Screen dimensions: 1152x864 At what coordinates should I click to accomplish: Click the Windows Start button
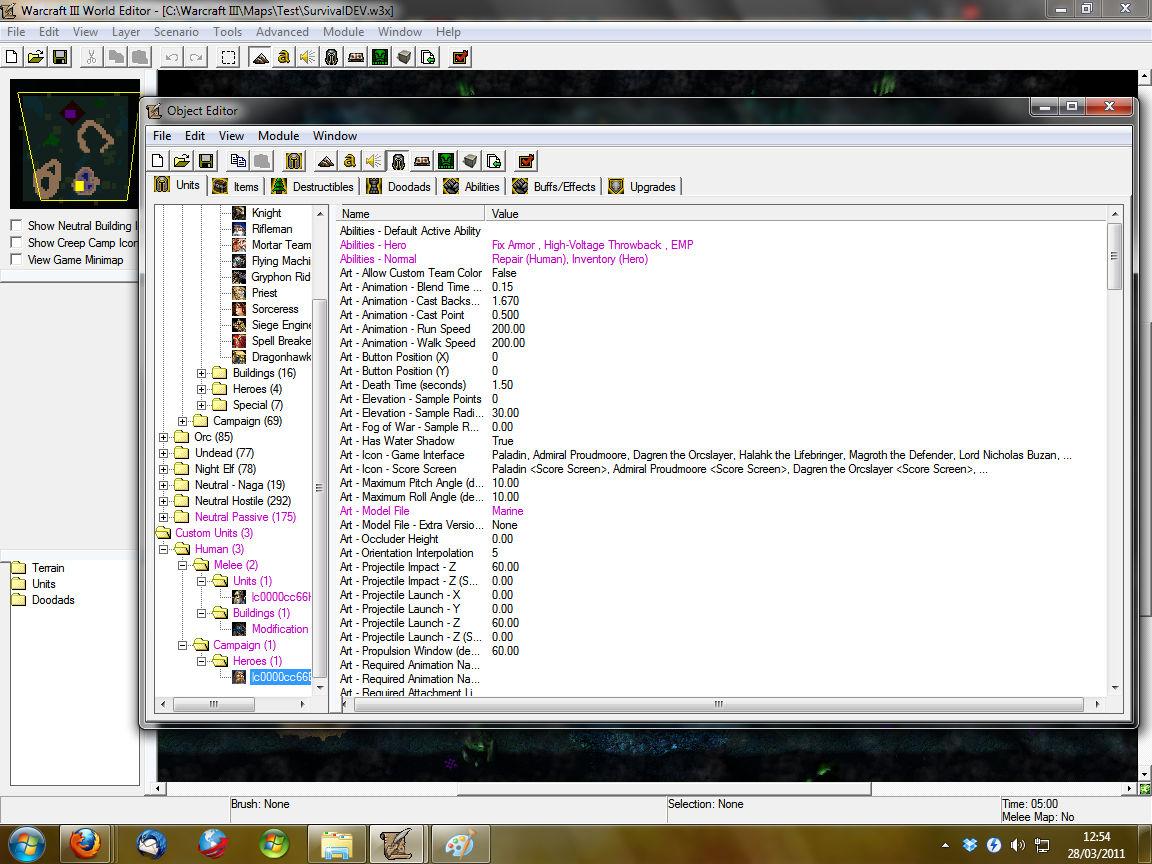pos(26,843)
